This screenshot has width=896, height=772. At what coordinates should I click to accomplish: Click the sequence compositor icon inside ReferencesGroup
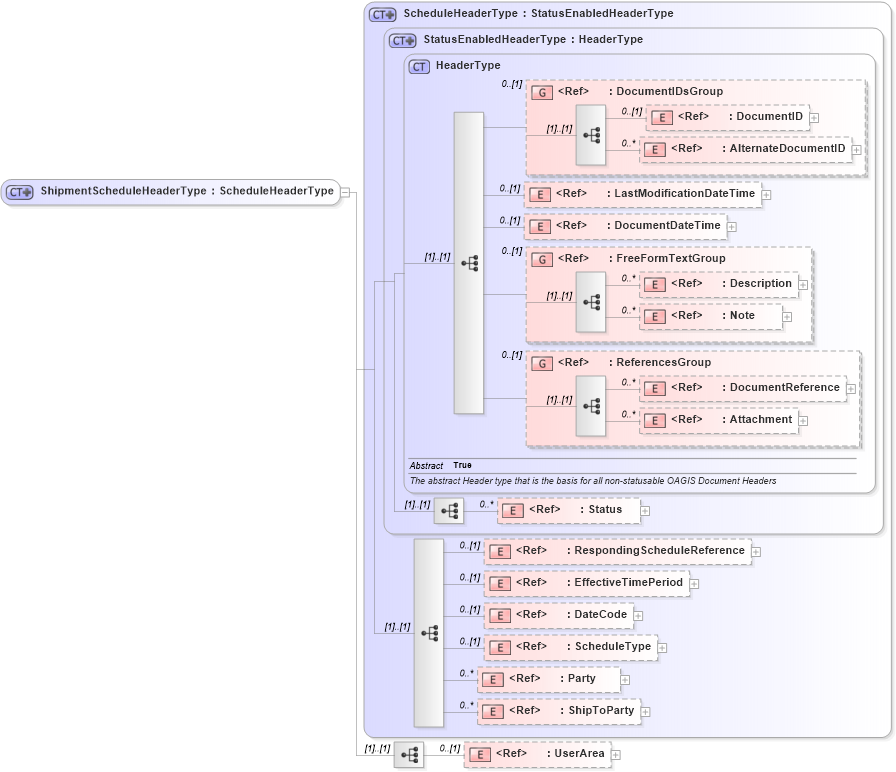[x=591, y=404]
